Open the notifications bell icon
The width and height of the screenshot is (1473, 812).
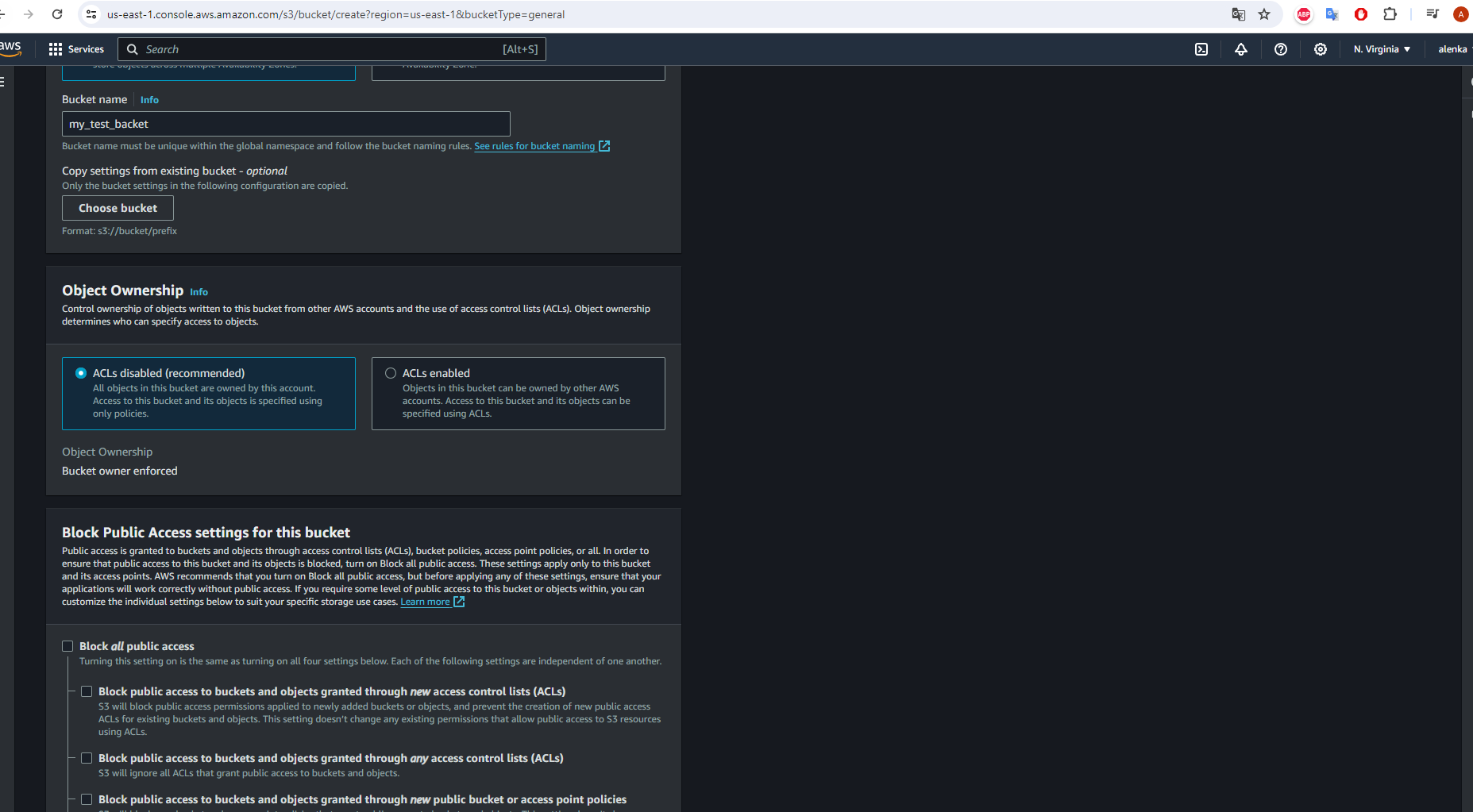pos(1241,49)
